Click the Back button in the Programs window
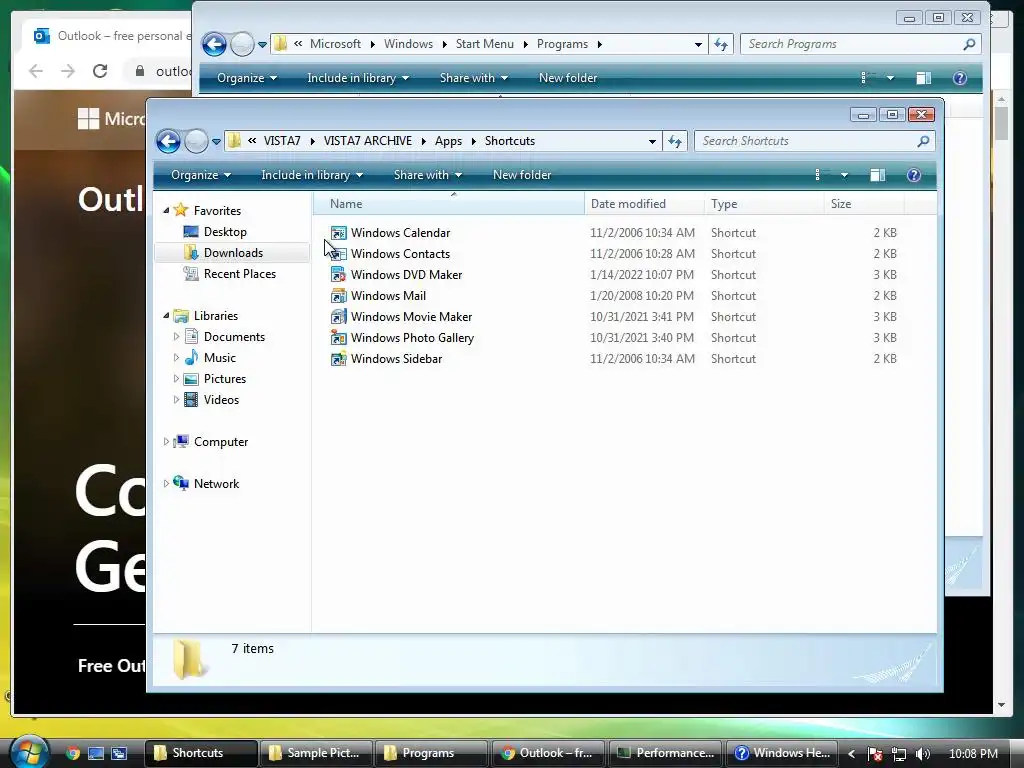The image size is (1024, 768). tap(214, 44)
